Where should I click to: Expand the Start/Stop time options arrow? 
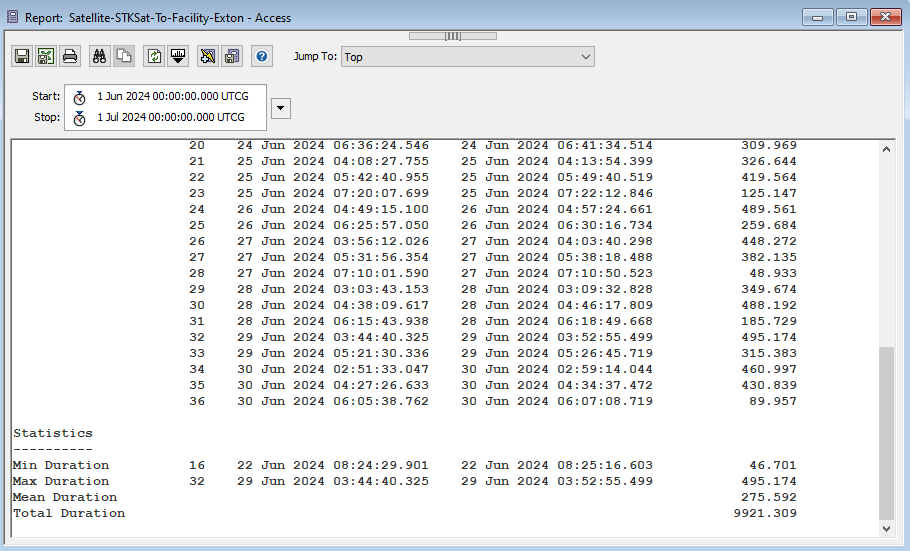tap(281, 107)
